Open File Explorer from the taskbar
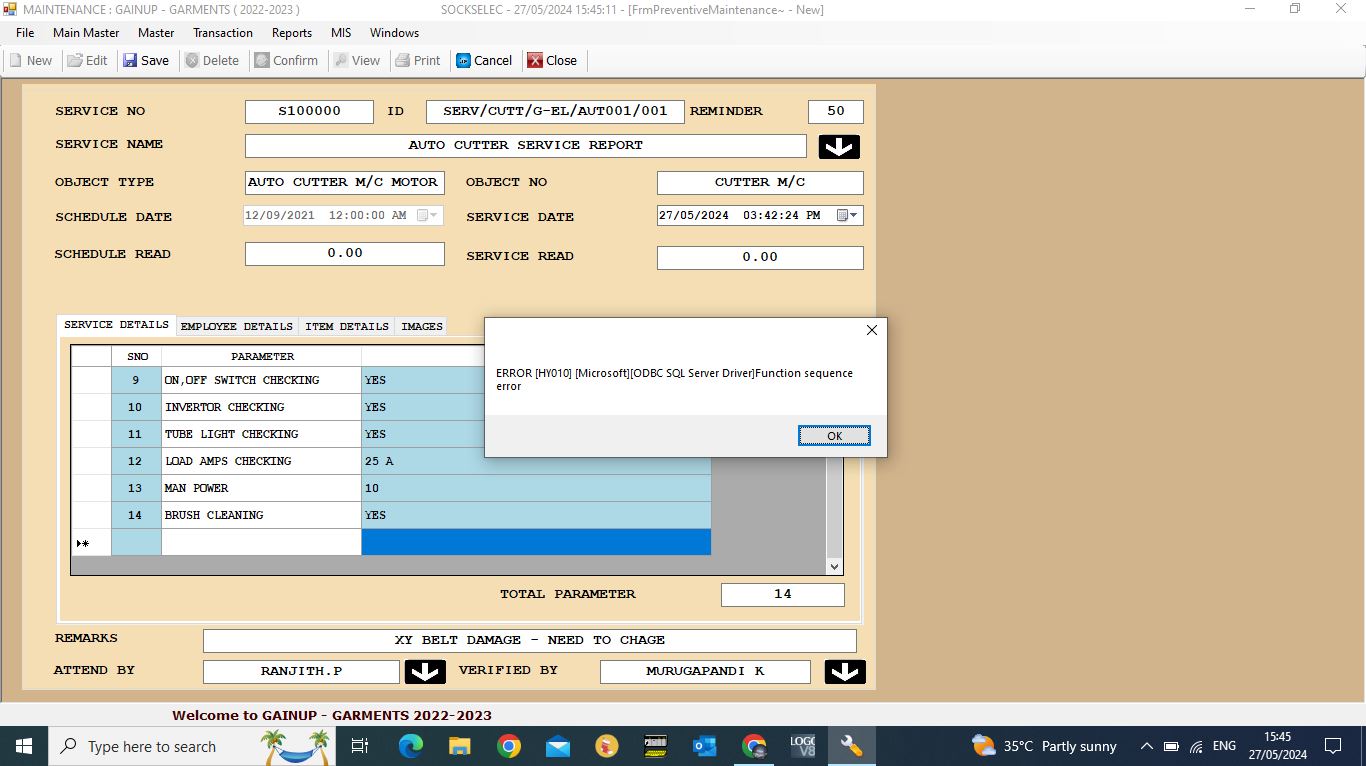 (459, 746)
